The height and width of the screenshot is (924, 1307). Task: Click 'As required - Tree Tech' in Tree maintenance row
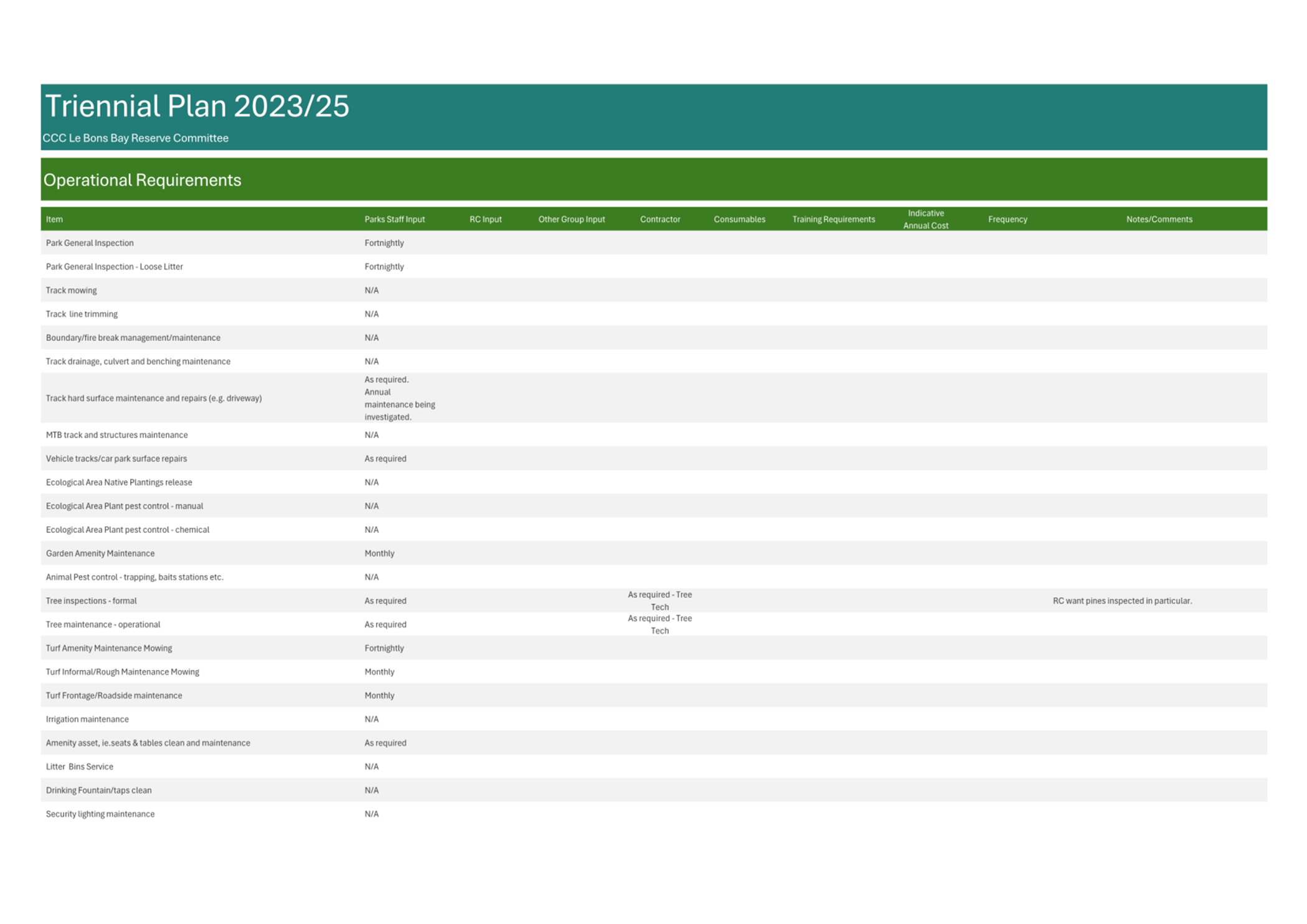click(659, 624)
